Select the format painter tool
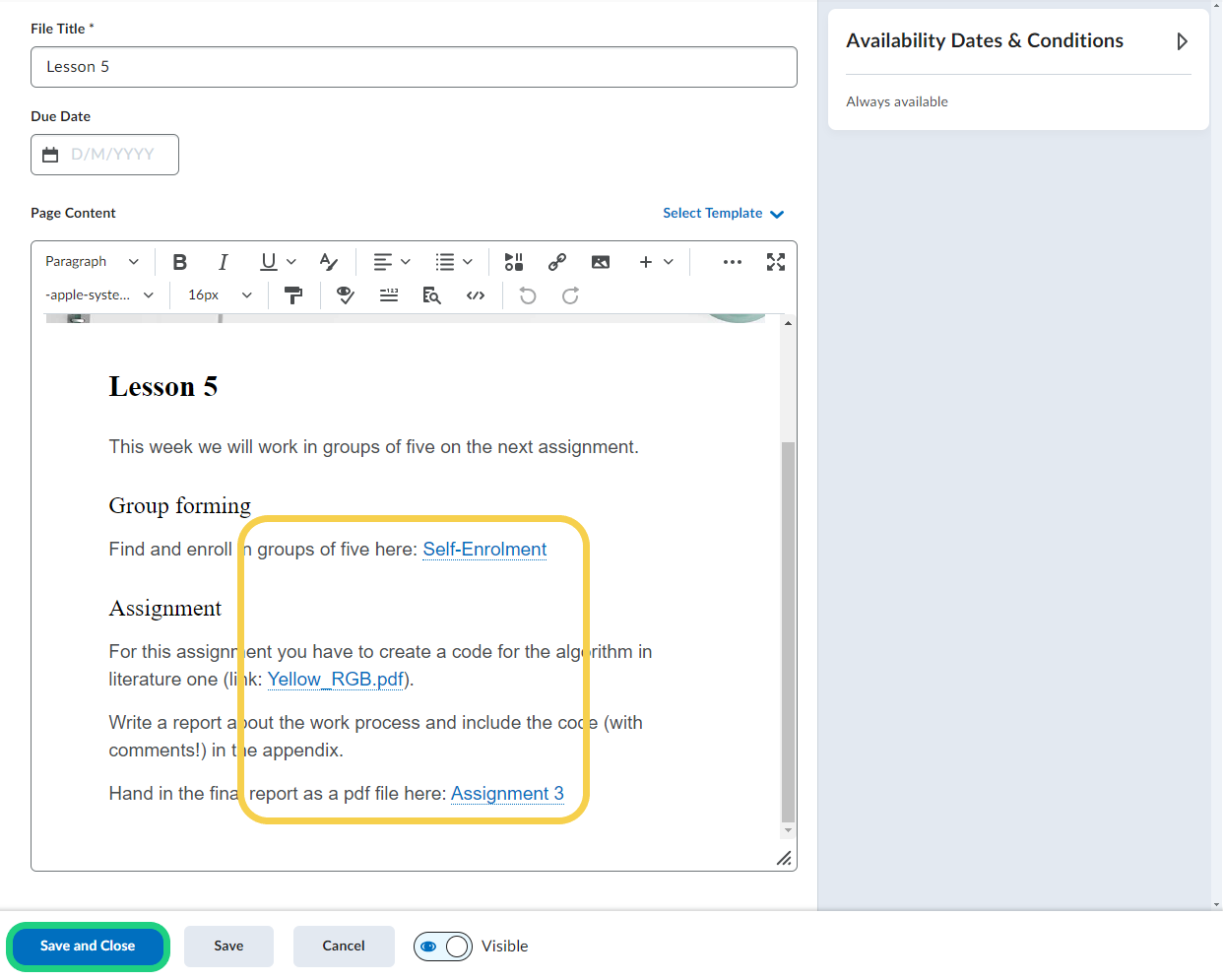Image resolution: width=1223 pixels, height=980 pixels. pos(293,295)
